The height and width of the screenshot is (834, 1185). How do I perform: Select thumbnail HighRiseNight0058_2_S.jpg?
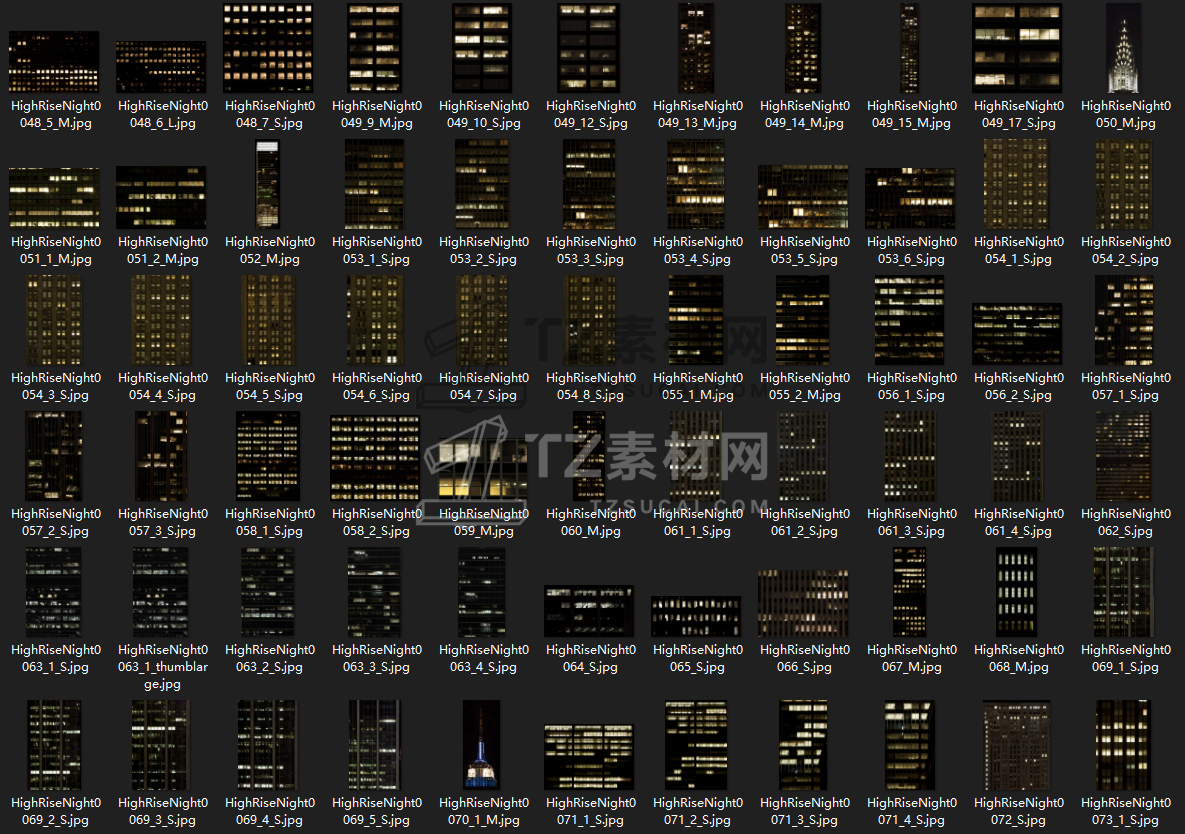tap(375, 457)
